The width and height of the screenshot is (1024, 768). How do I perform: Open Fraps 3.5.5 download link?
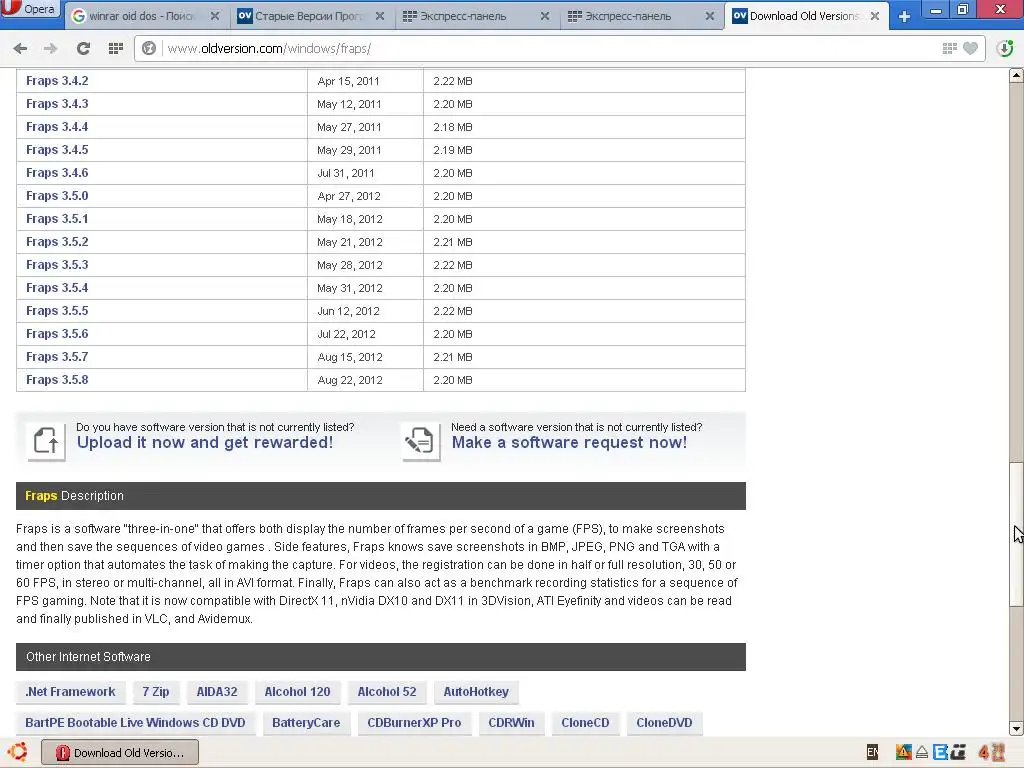point(57,311)
